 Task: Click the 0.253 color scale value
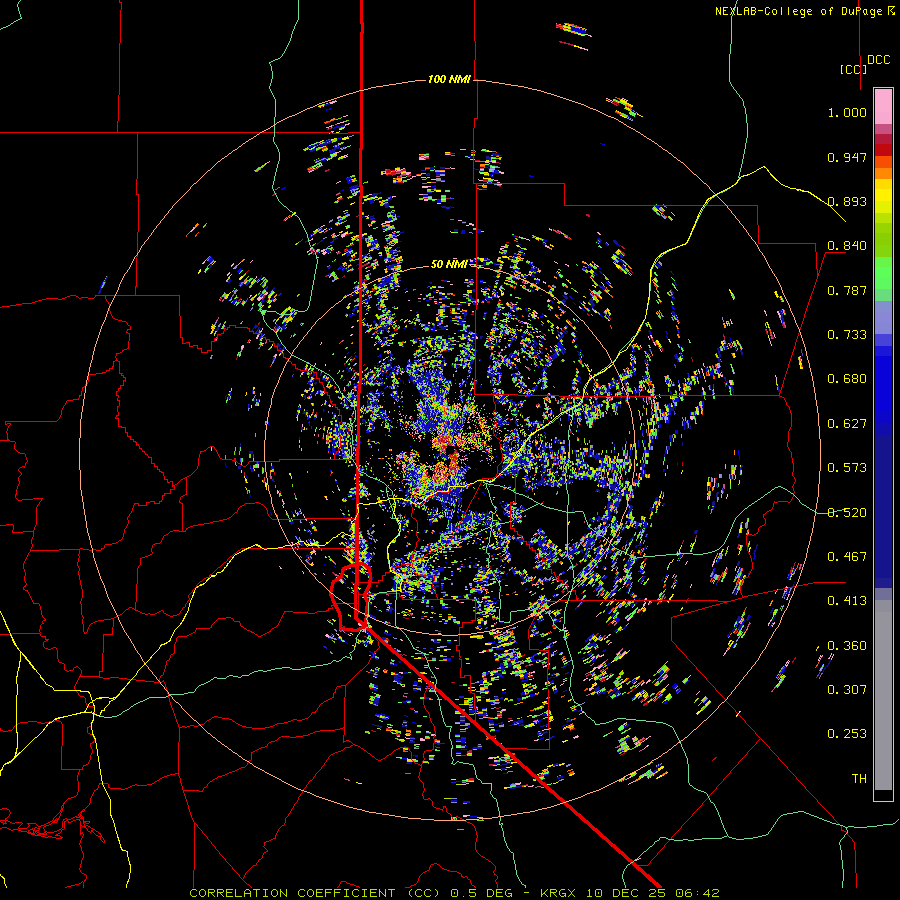tap(847, 734)
